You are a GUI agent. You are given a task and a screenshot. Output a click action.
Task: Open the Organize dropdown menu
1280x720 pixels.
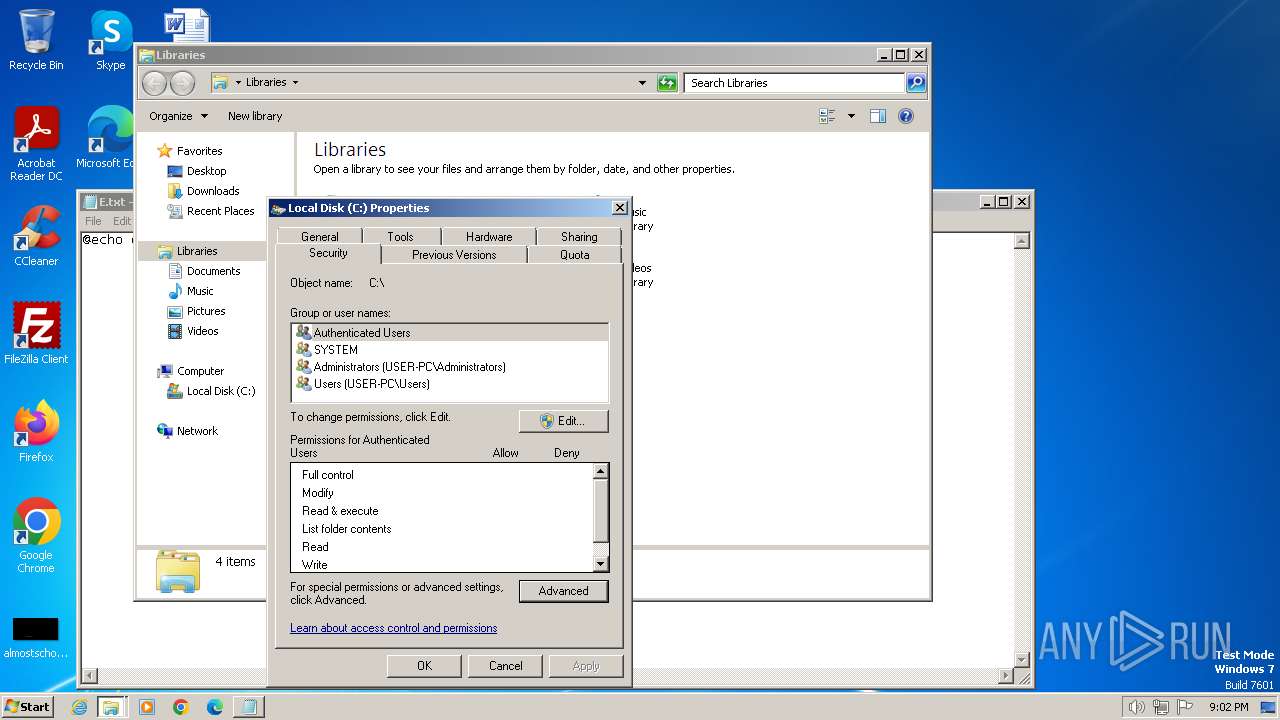178,116
